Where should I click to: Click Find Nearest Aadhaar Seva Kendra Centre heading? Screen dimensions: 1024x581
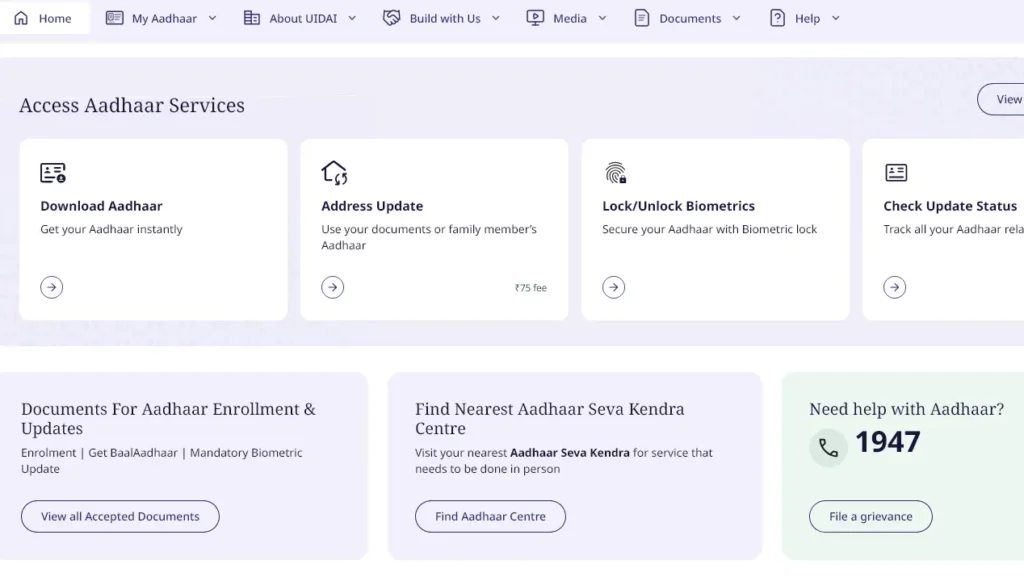coord(550,418)
